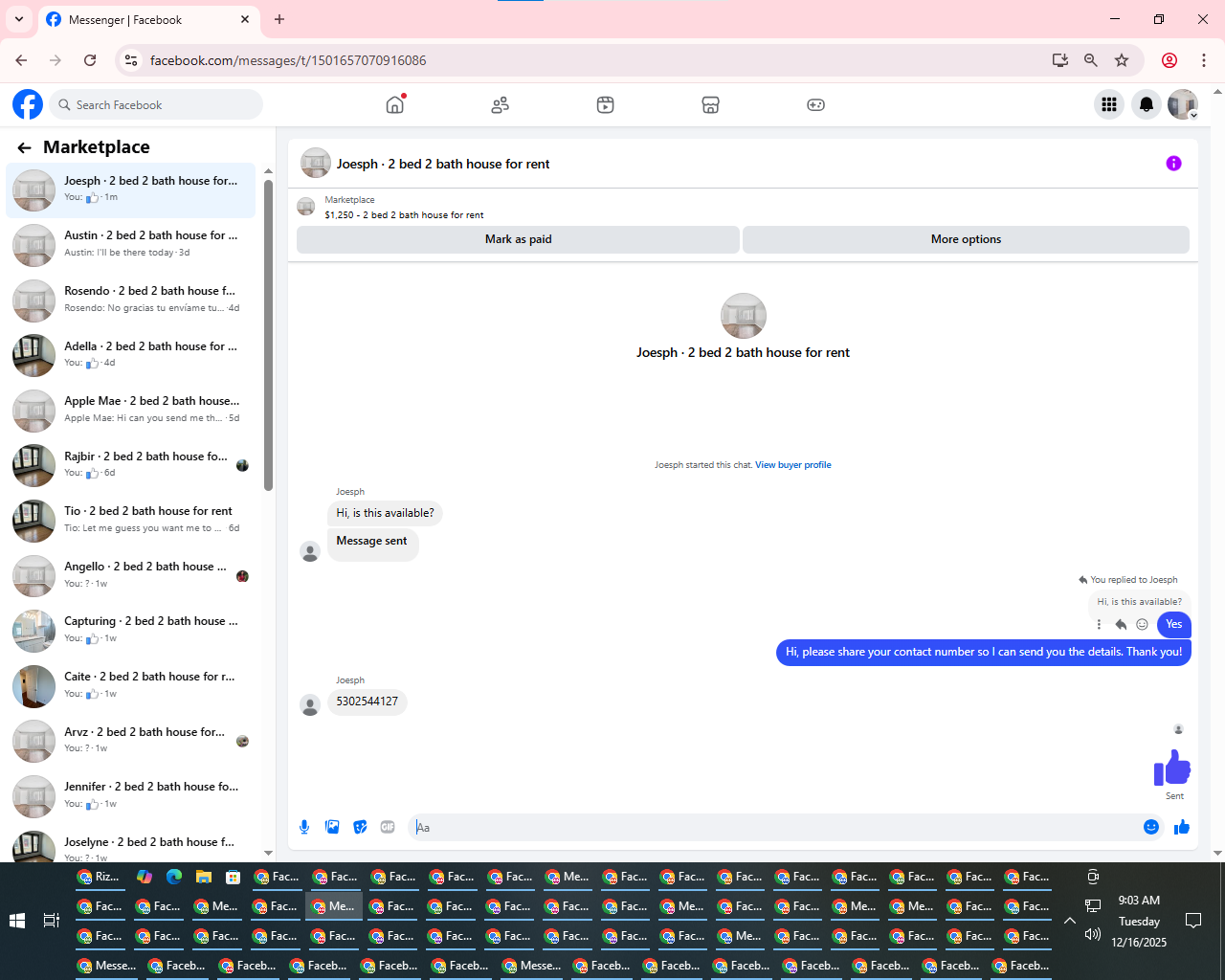This screenshot has width=1225, height=980.
Task: Open the Chrome three-dot menu
Action: (1204, 60)
